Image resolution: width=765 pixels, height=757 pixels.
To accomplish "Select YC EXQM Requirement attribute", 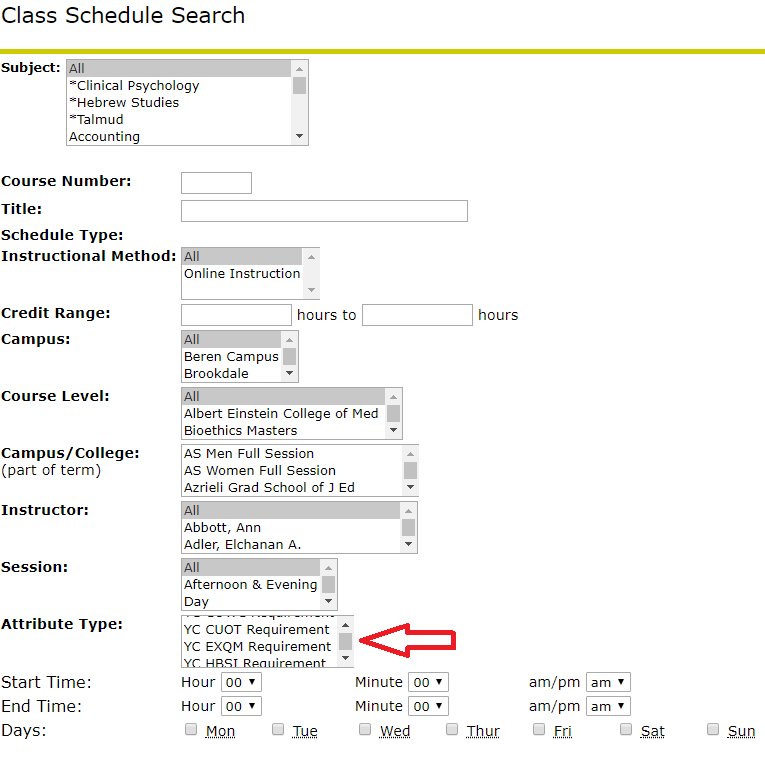I will tap(257, 647).
